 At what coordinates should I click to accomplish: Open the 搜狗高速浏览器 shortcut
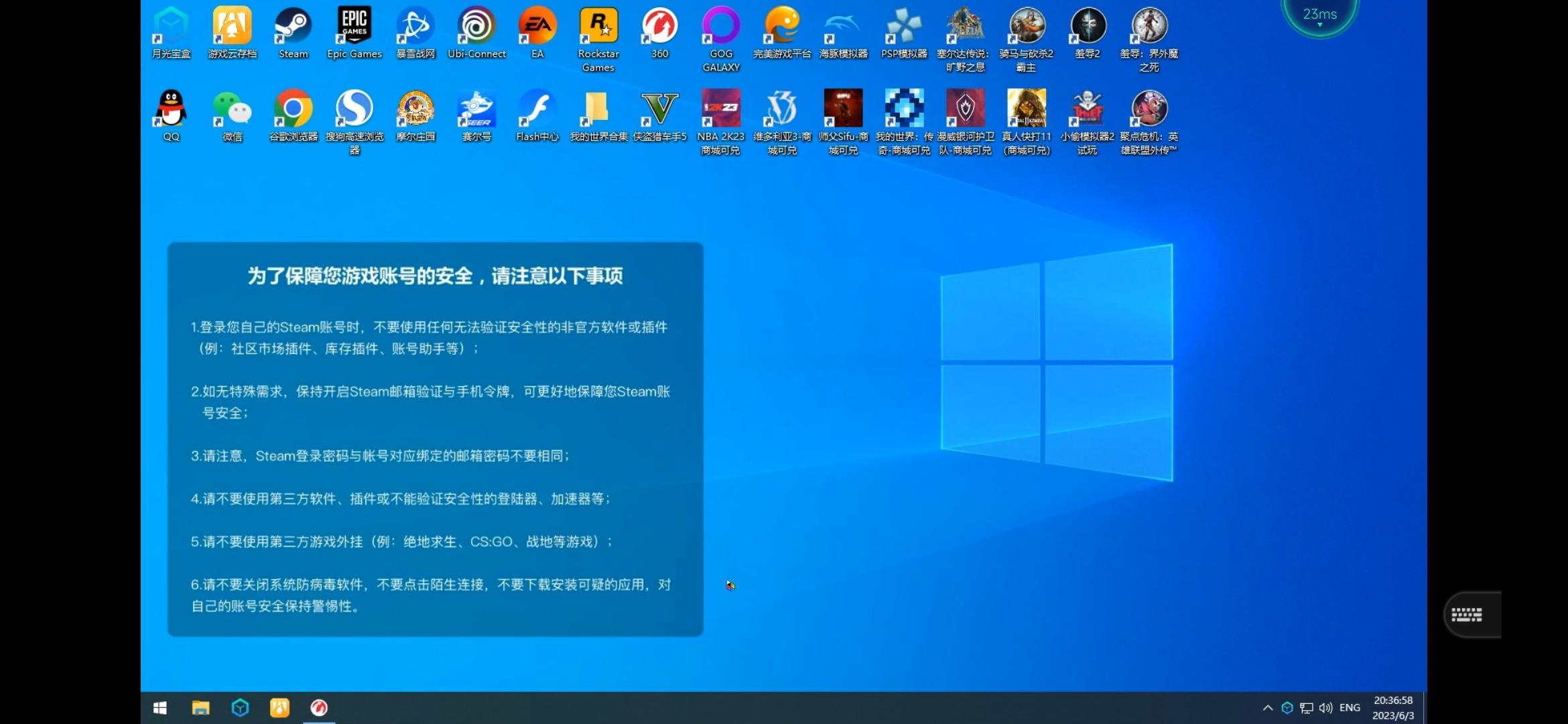(x=354, y=123)
